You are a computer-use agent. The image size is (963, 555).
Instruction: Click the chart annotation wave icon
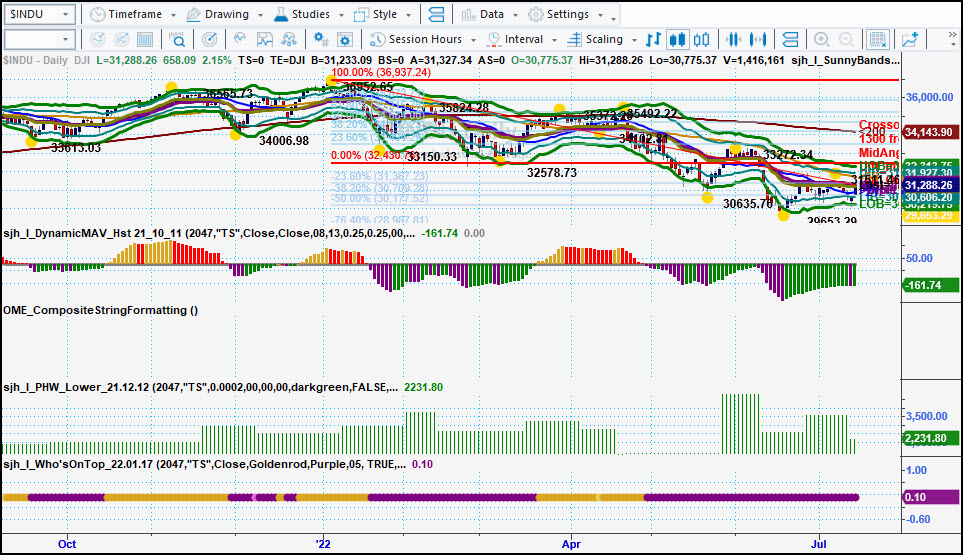click(x=265, y=39)
